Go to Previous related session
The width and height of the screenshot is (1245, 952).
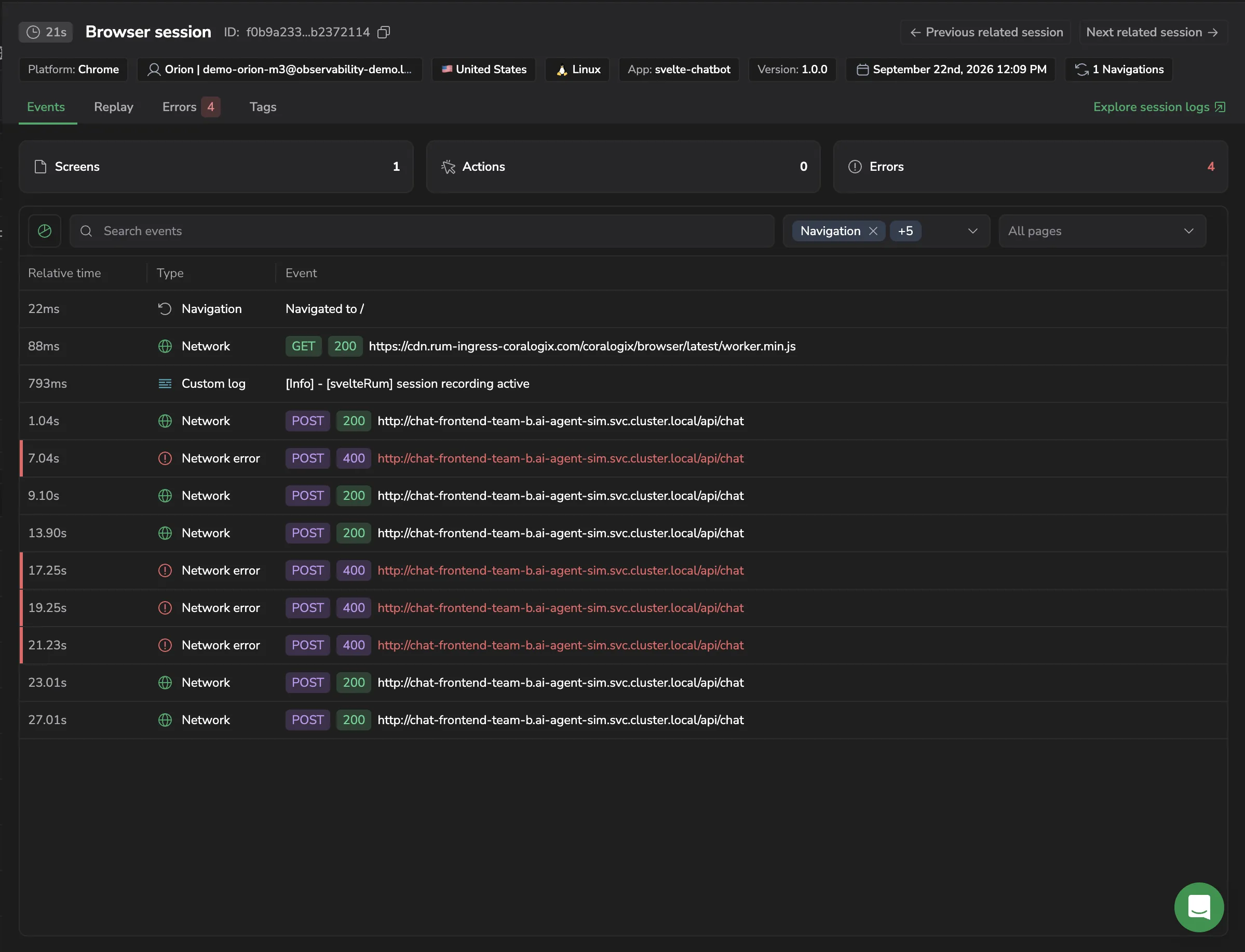[x=985, y=32]
